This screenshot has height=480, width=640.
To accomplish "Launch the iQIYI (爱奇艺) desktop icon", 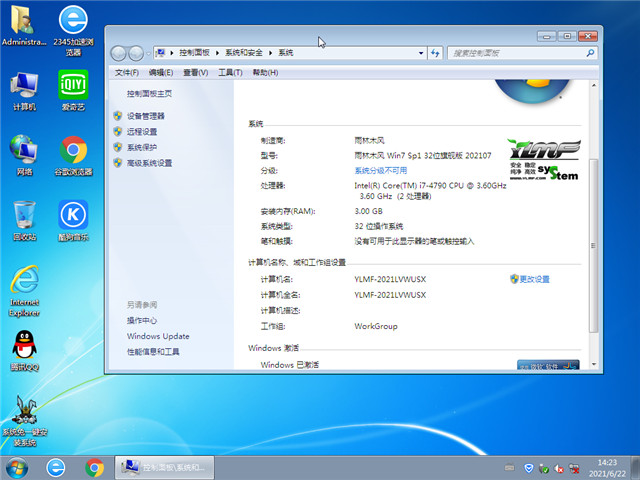I will point(73,91).
